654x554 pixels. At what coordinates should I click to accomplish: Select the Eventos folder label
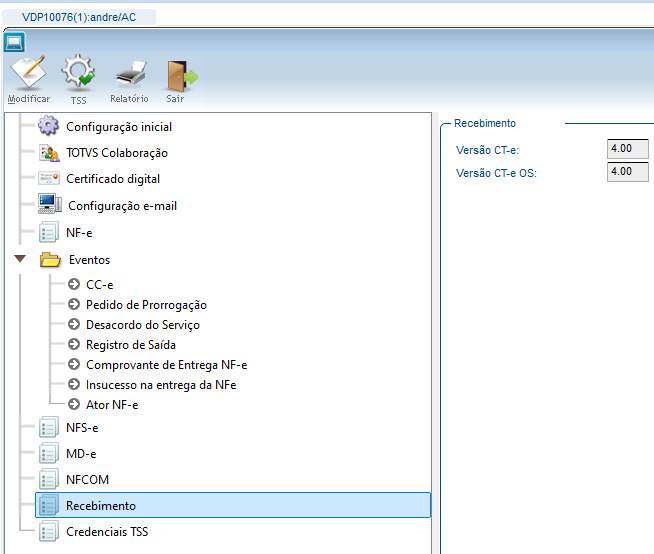89,260
